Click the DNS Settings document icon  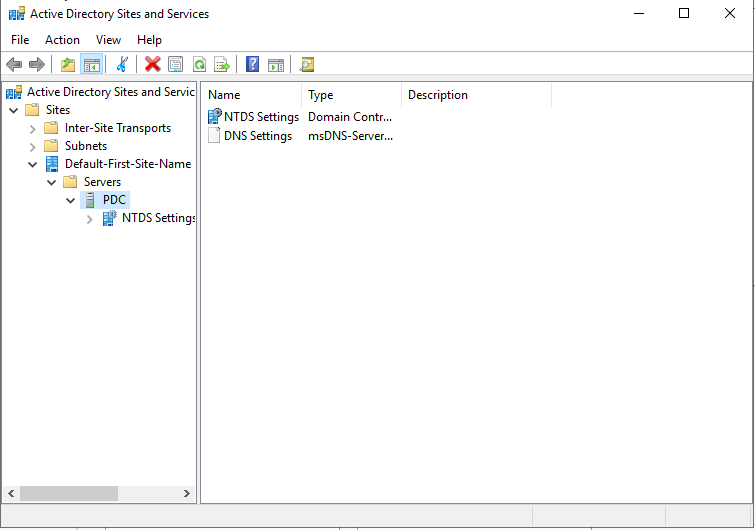(214, 136)
